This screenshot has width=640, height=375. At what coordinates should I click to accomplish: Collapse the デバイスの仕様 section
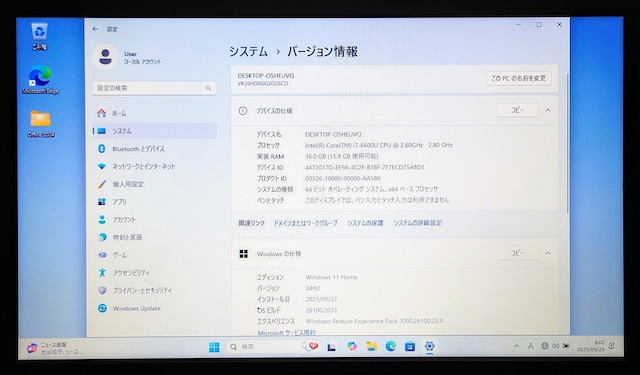(548, 110)
